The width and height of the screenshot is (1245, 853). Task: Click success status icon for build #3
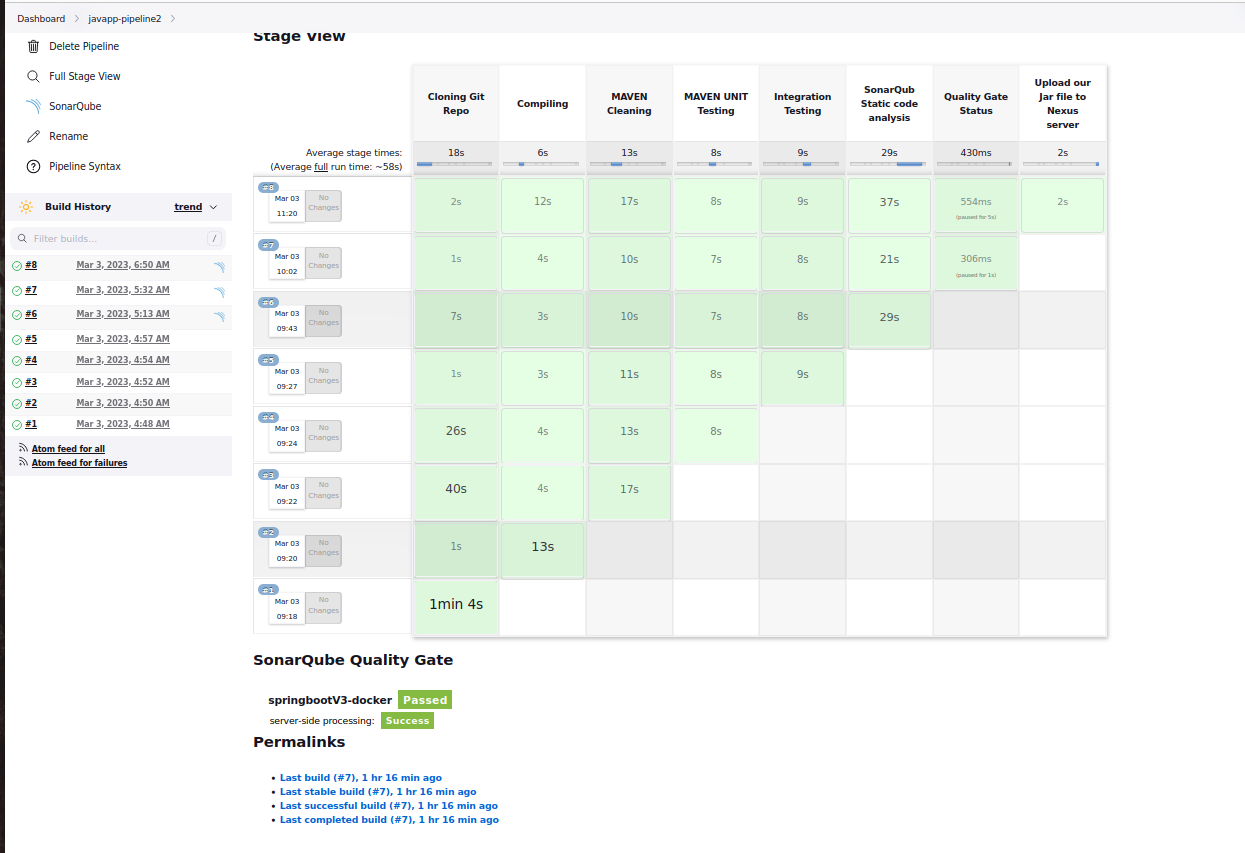tap(17, 383)
